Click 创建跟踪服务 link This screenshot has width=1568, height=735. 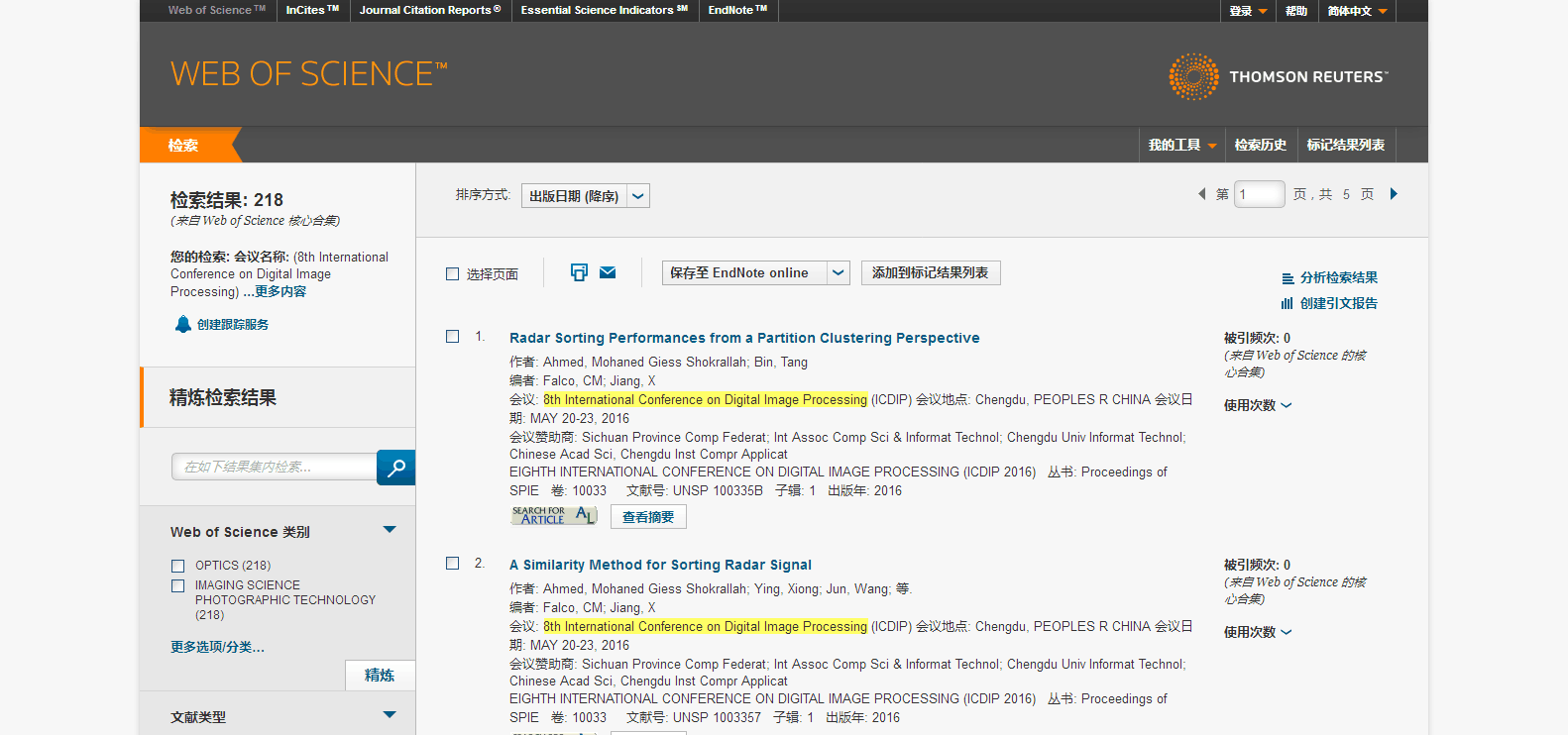click(x=233, y=324)
